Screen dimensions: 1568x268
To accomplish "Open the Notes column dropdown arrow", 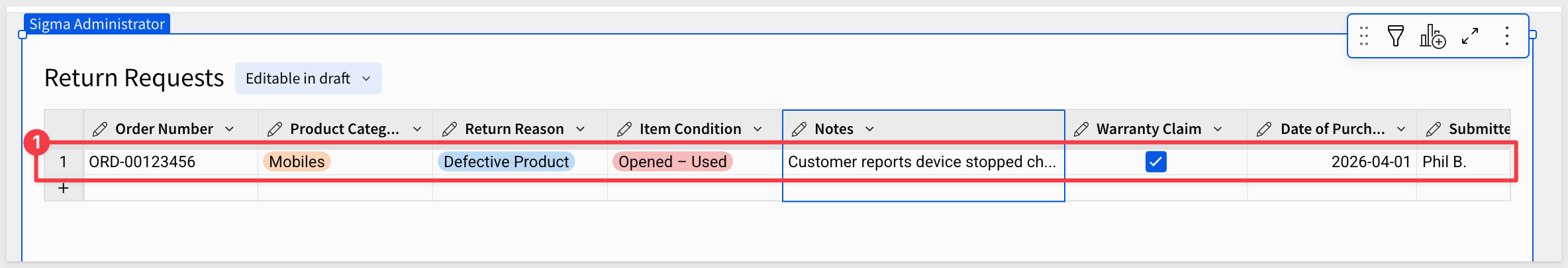I will 870,129.
